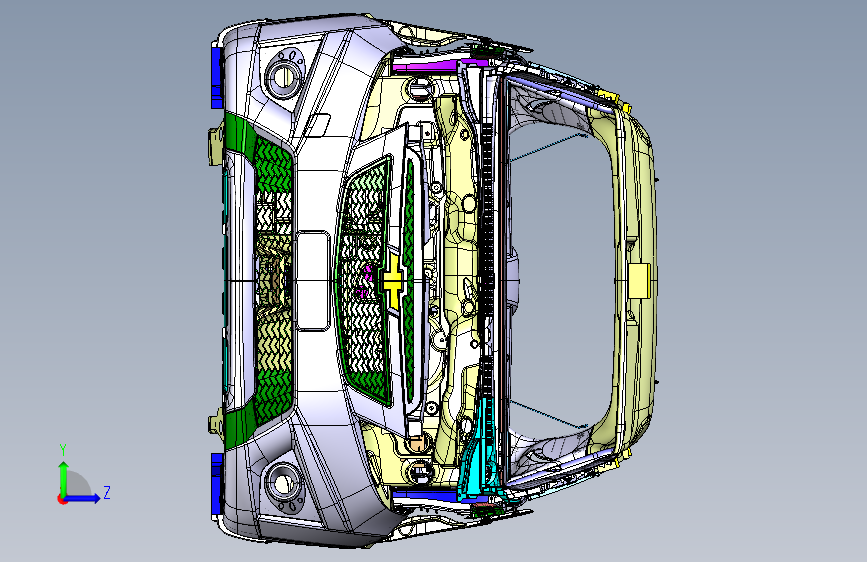Select the cyan bracket part near radiator bottom

tap(480, 454)
